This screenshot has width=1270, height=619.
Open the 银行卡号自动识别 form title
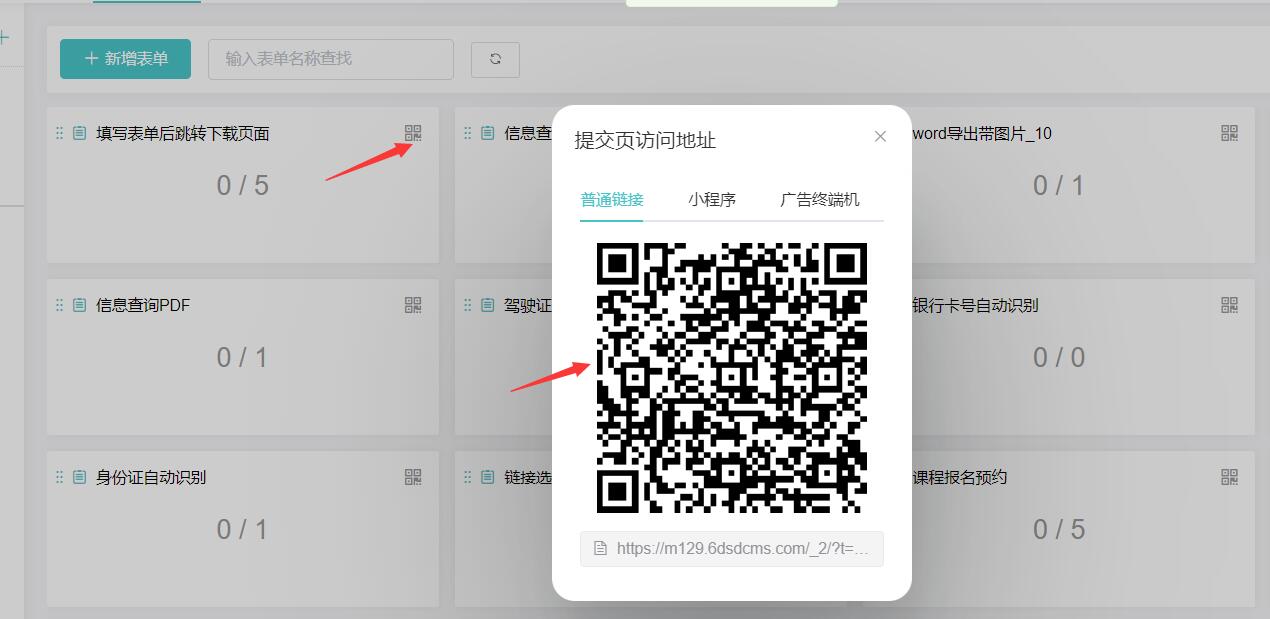975,305
